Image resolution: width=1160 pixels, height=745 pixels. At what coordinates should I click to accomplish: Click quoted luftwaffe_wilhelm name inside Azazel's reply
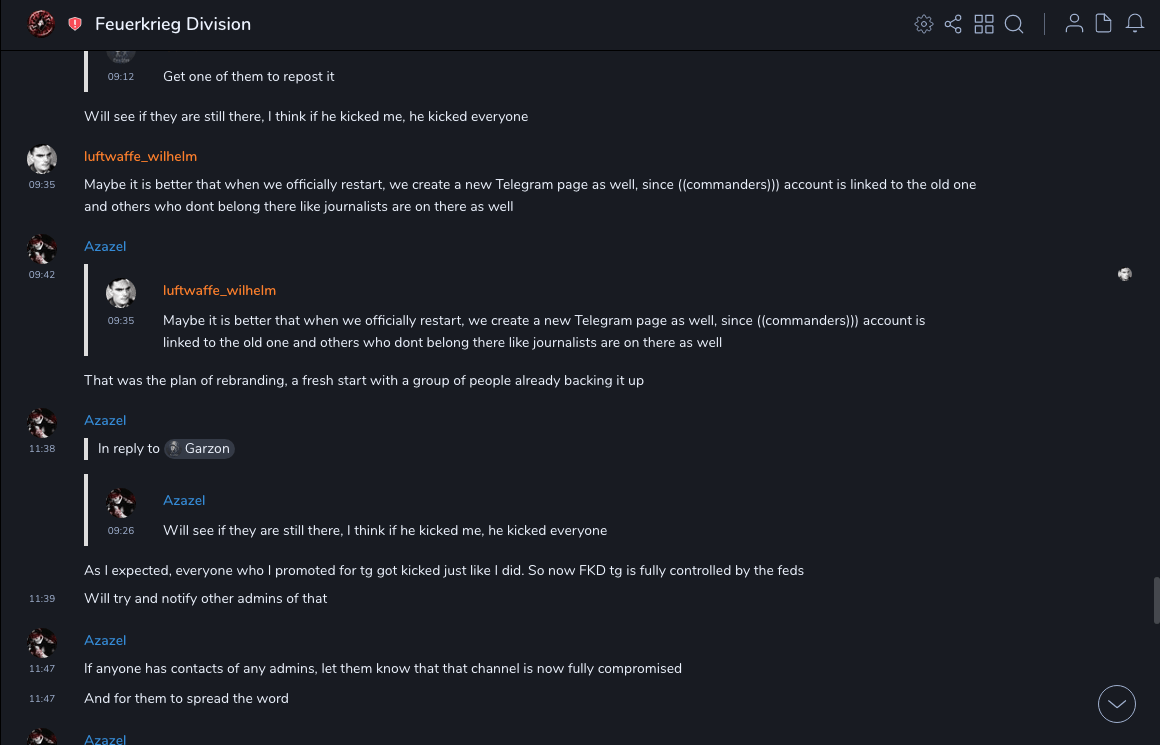point(219,290)
